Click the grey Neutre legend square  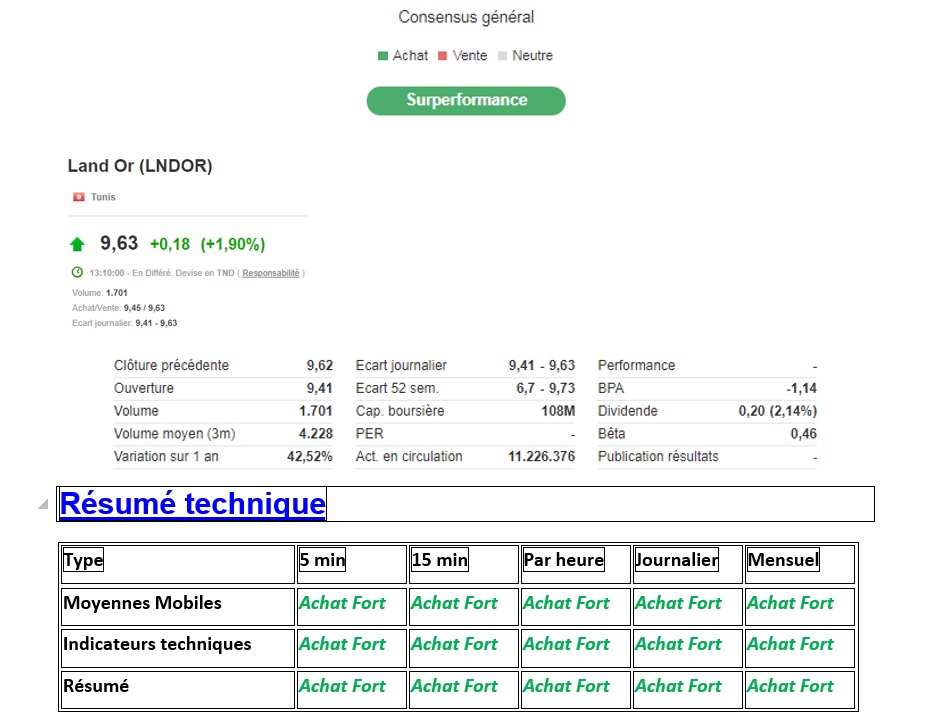click(503, 56)
